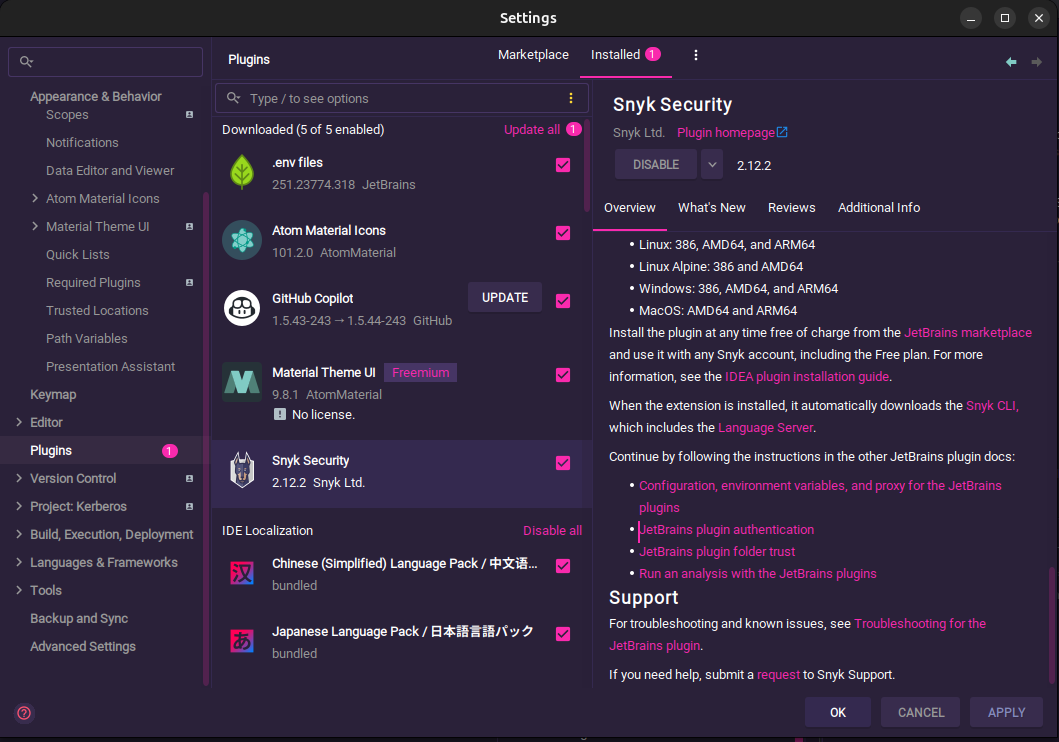Toggle the Japanese Language Pack checkbox

(x=563, y=634)
